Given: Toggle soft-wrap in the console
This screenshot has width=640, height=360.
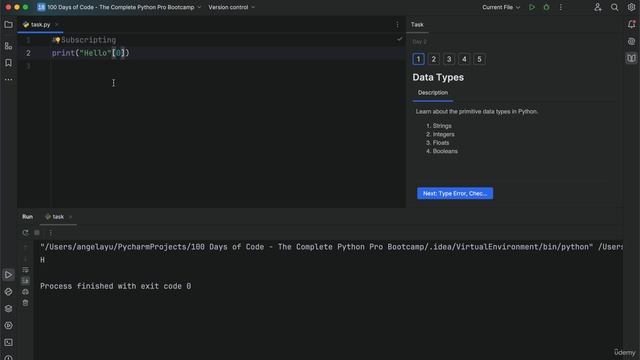Looking at the screenshot, I should pos(25,270).
